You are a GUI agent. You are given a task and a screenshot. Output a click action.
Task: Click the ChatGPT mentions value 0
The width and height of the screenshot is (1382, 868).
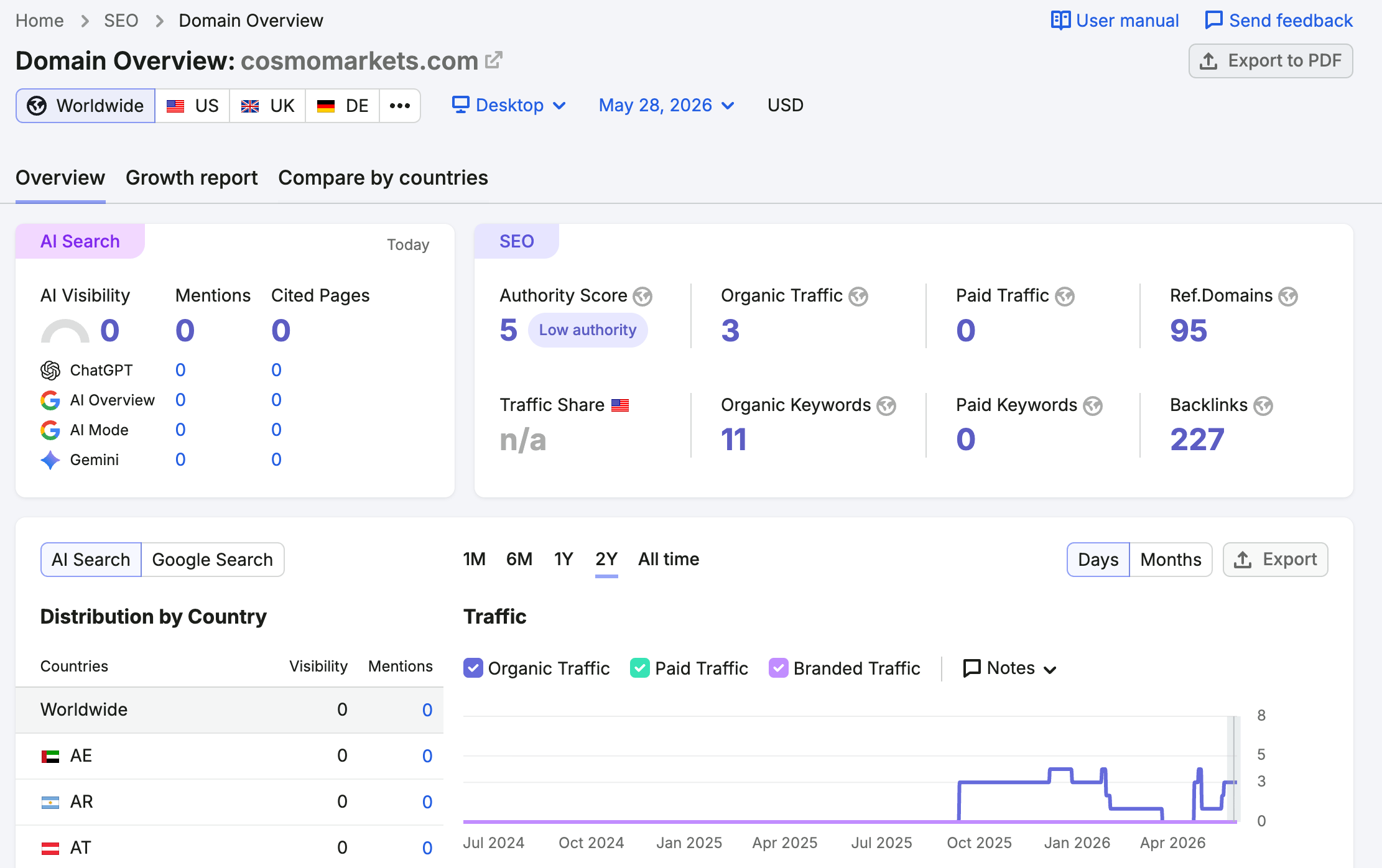pos(180,371)
